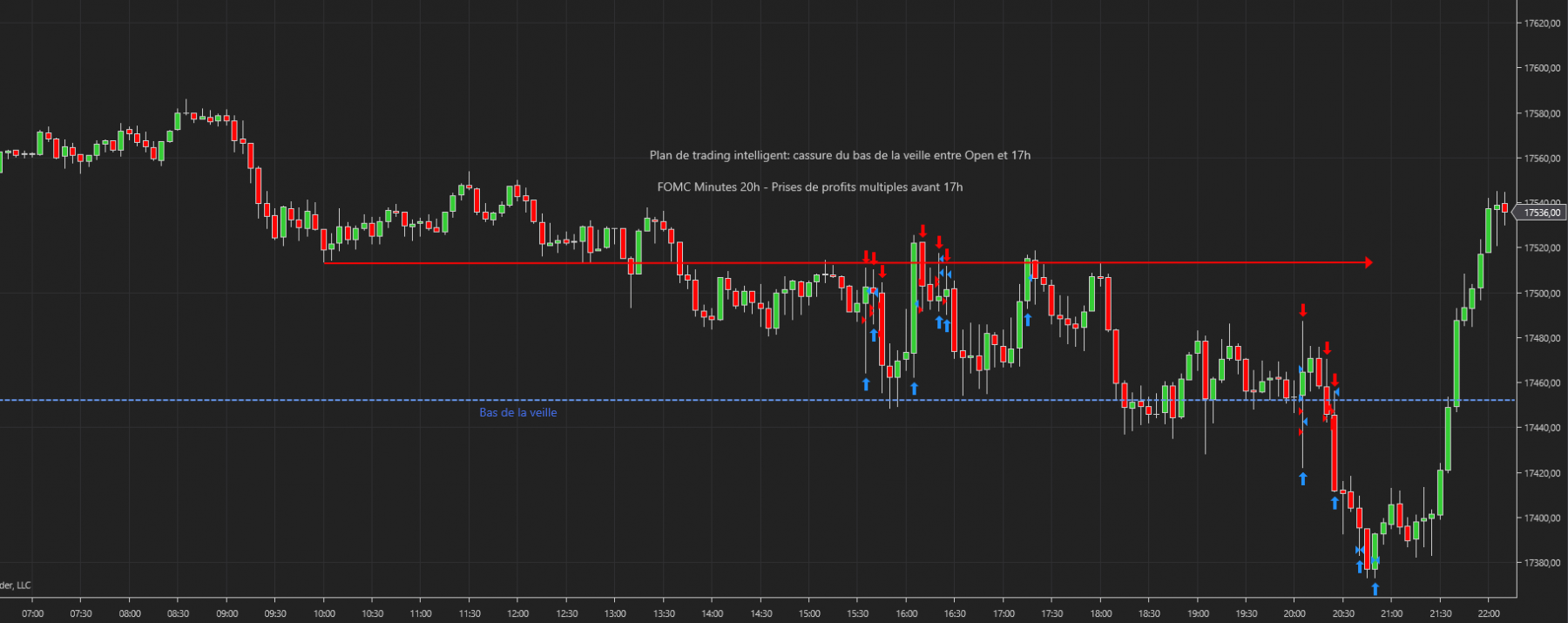Viewport: 1568px width, 623px height.
Task: Click the 17380,00 price axis label
Action: 1542,563
